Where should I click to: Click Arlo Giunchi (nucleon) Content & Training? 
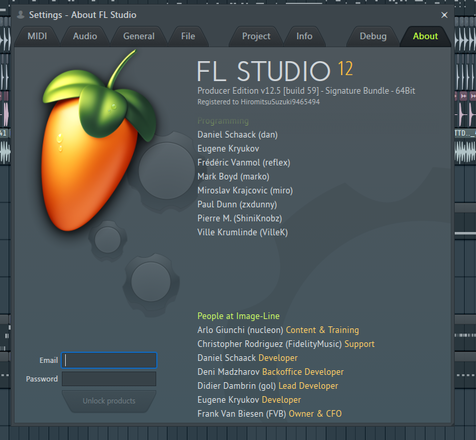tap(278, 330)
